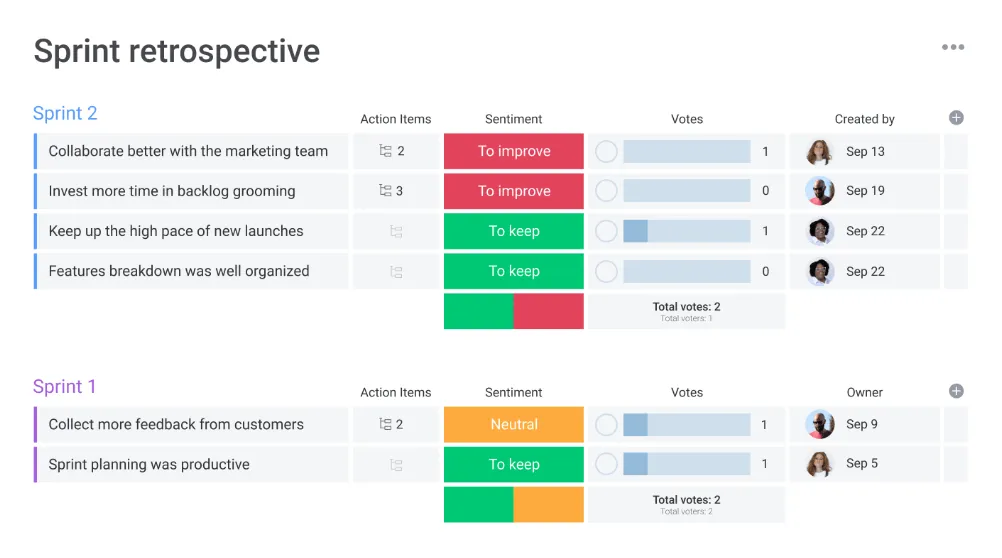Open 'To keep' status for Features breakdown
Screen dimensions: 1002x558
tap(514, 271)
